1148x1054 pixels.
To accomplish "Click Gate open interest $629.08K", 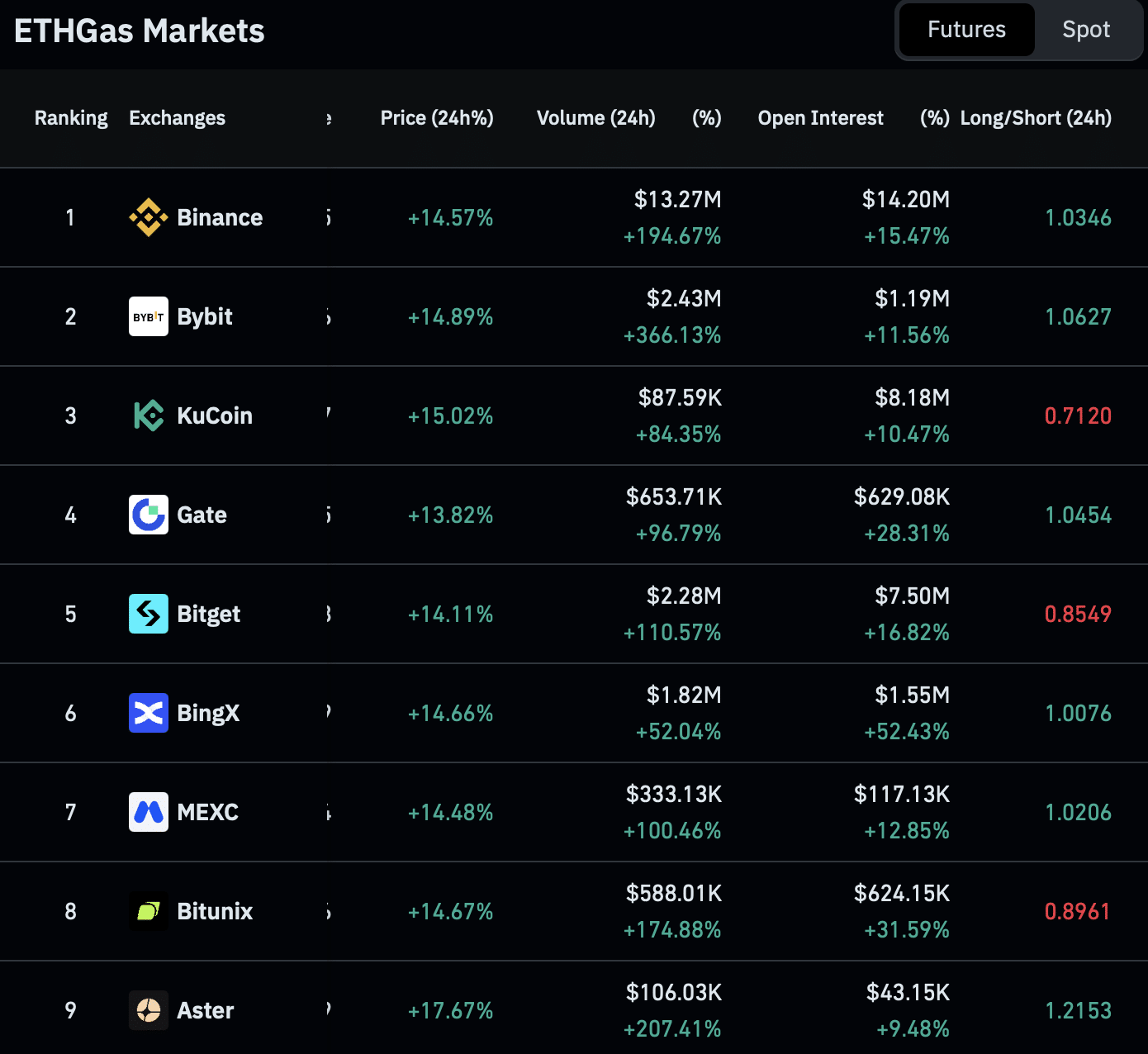I will (902, 496).
